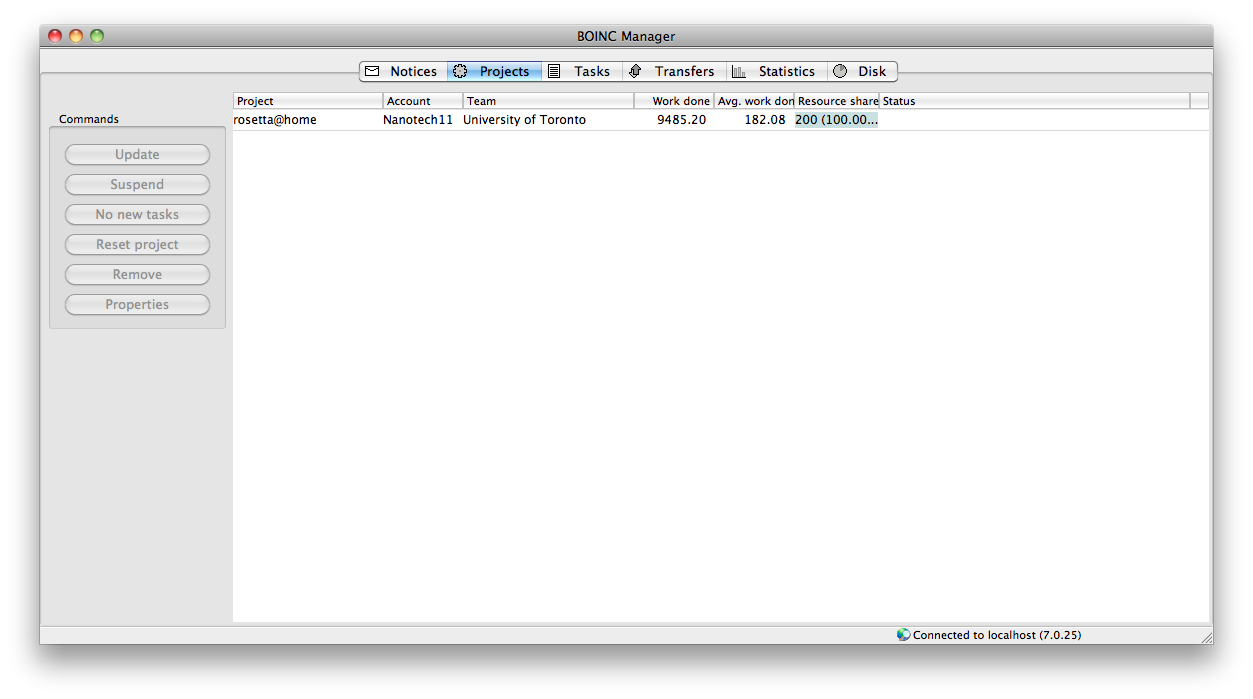The image size is (1253, 699).
Task: Click the connection status globe icon
Action: [x=904, y=635]
